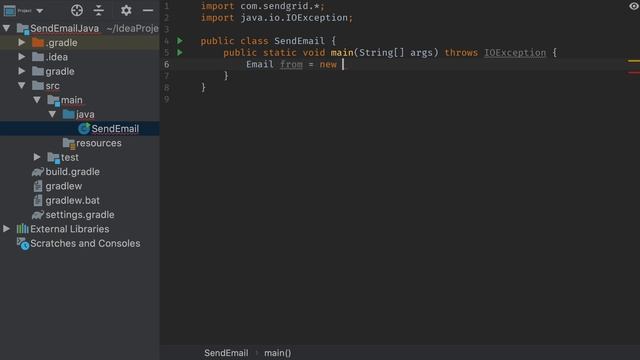The width and height of the screenshot is (640, 360).
Task: Click main() breadcrumb
Action: (x=278, y=353)
